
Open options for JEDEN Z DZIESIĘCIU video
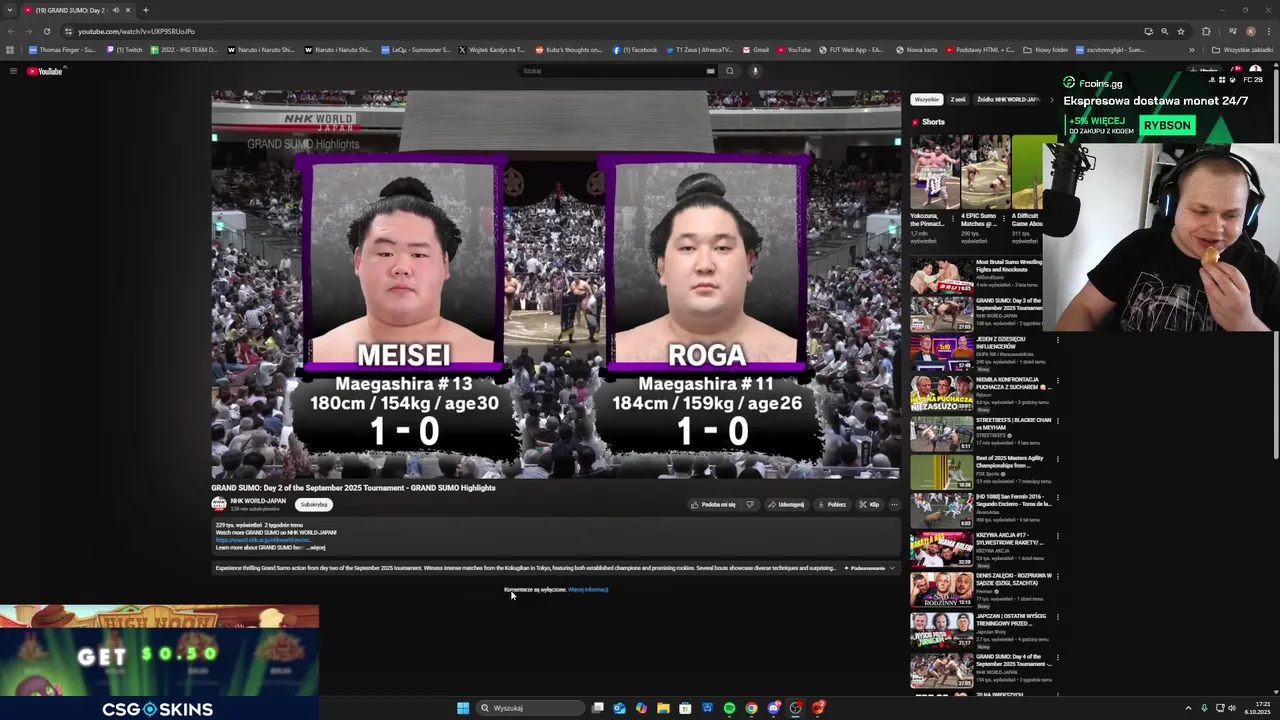(x=1057, y=341)
